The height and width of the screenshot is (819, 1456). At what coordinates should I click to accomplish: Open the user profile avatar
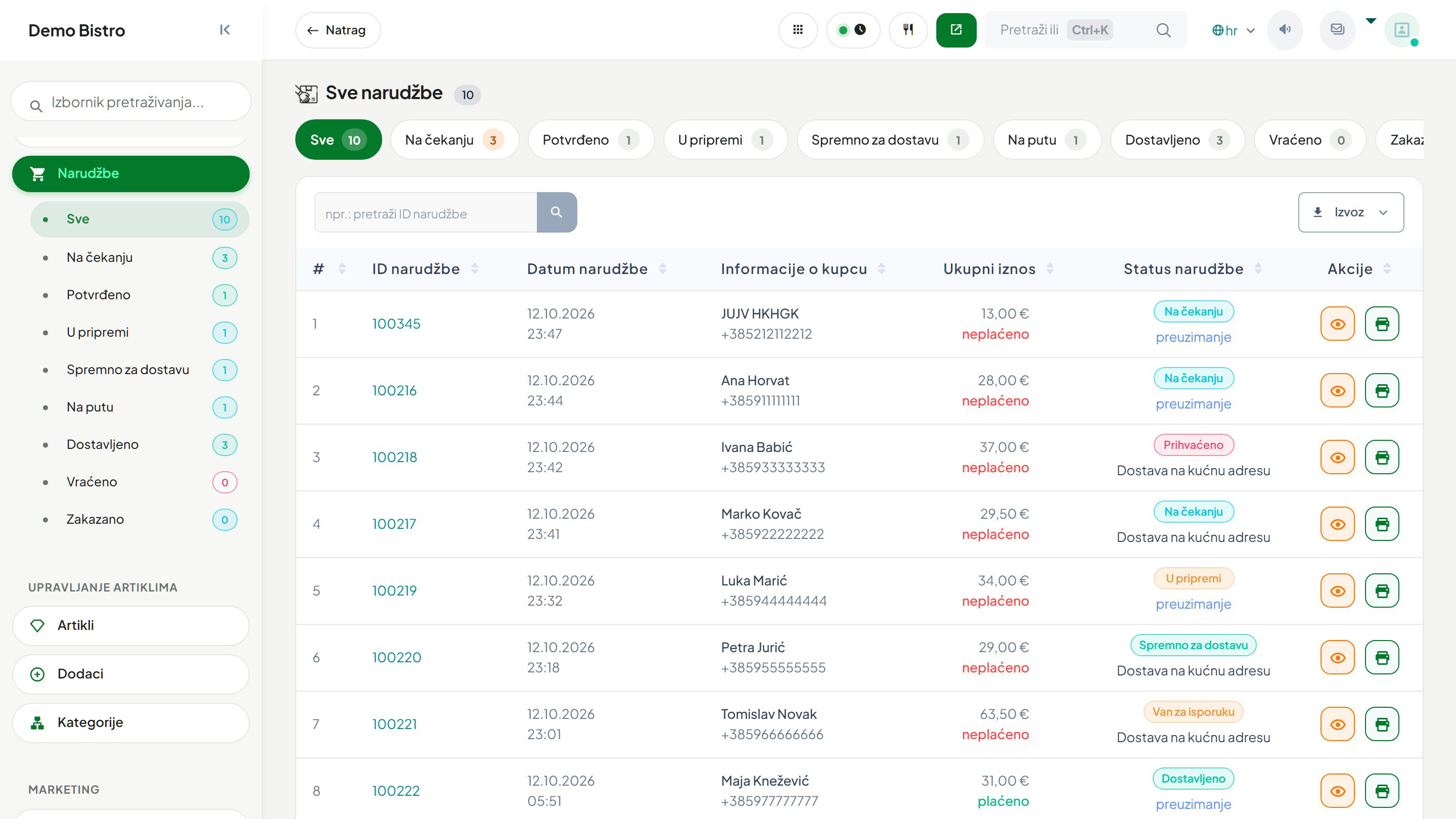pyautogui.click(x=1402, y=30)
